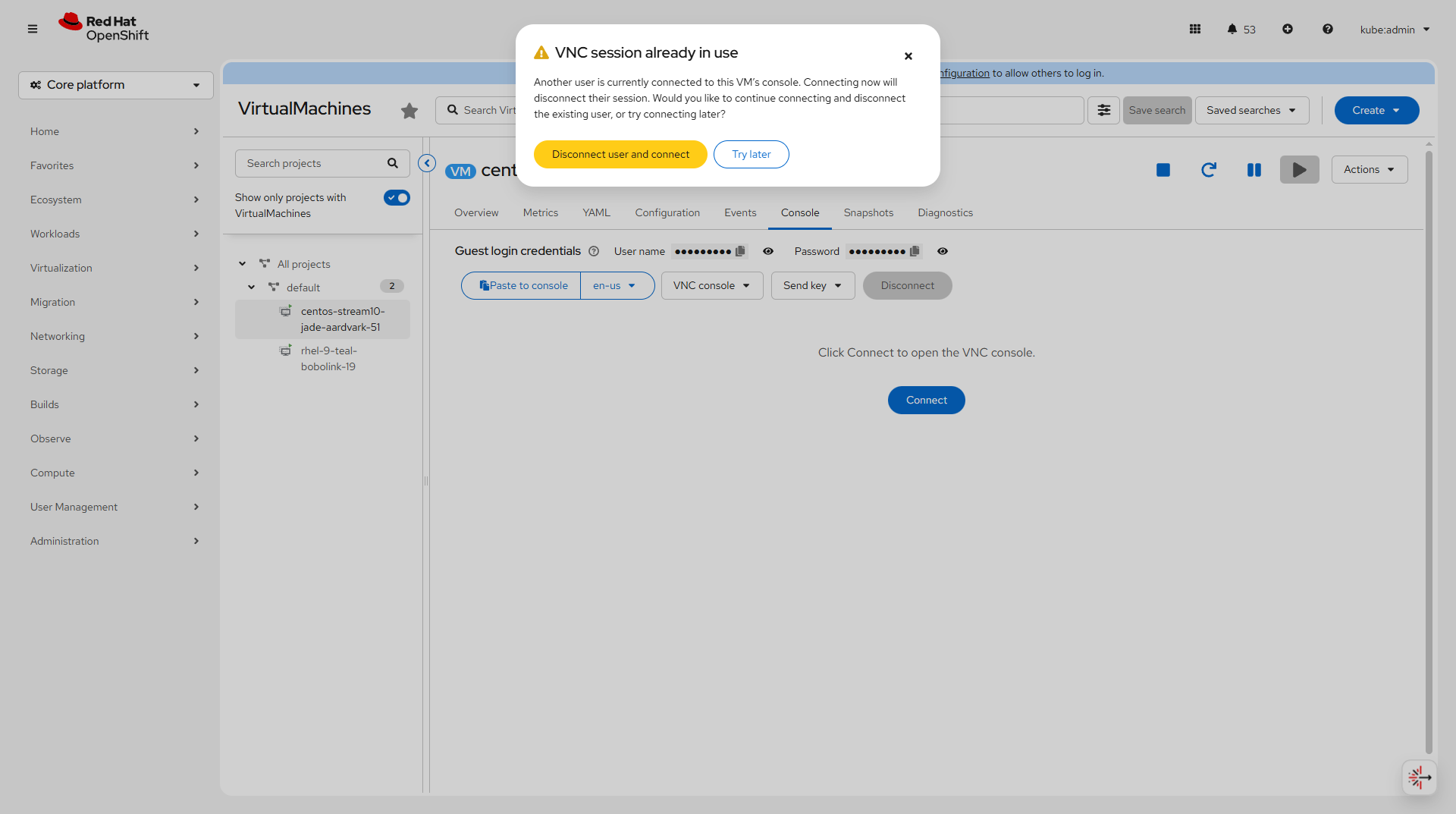Viewport: 1456px width, 814px height.
Task: Click the start (play) VM button
Action: (1300, 170)
